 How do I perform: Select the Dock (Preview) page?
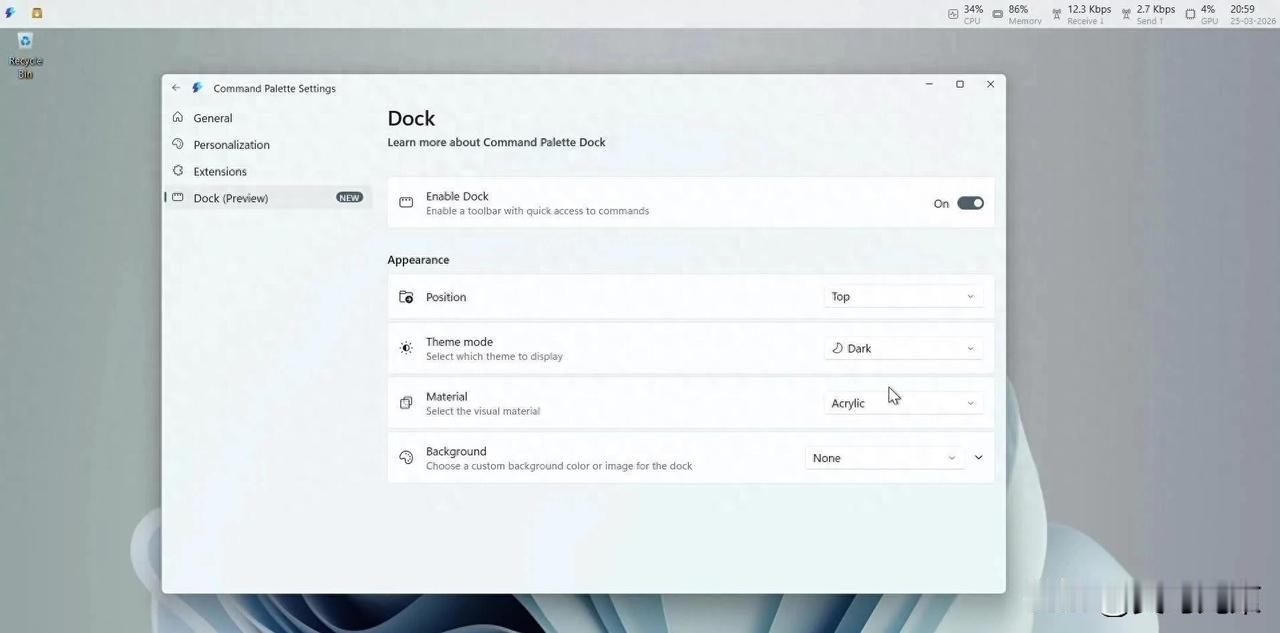pyautogui.click(x=267, y=198)
